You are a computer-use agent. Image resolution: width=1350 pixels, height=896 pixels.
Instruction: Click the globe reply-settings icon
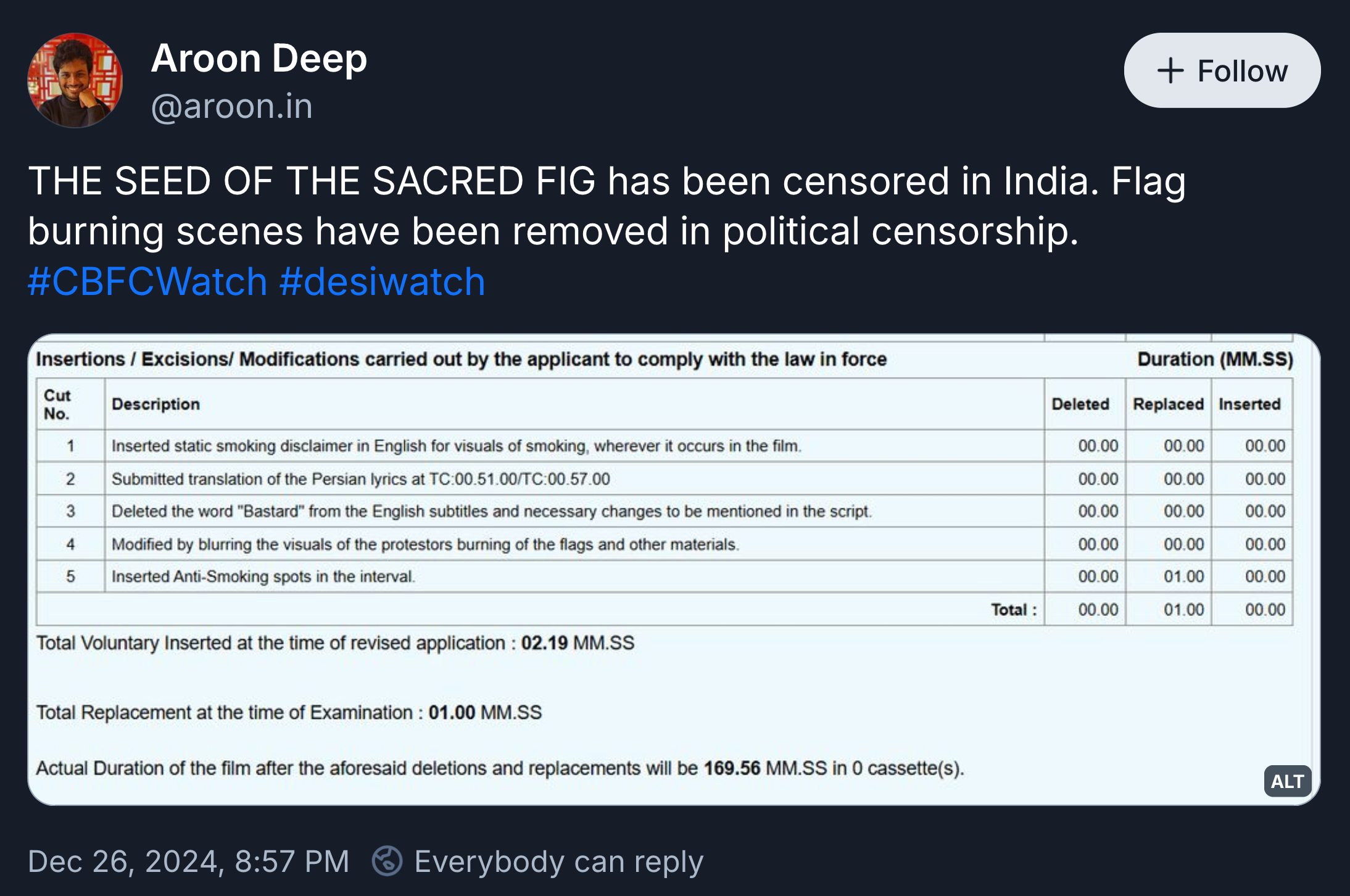(387, 861)
